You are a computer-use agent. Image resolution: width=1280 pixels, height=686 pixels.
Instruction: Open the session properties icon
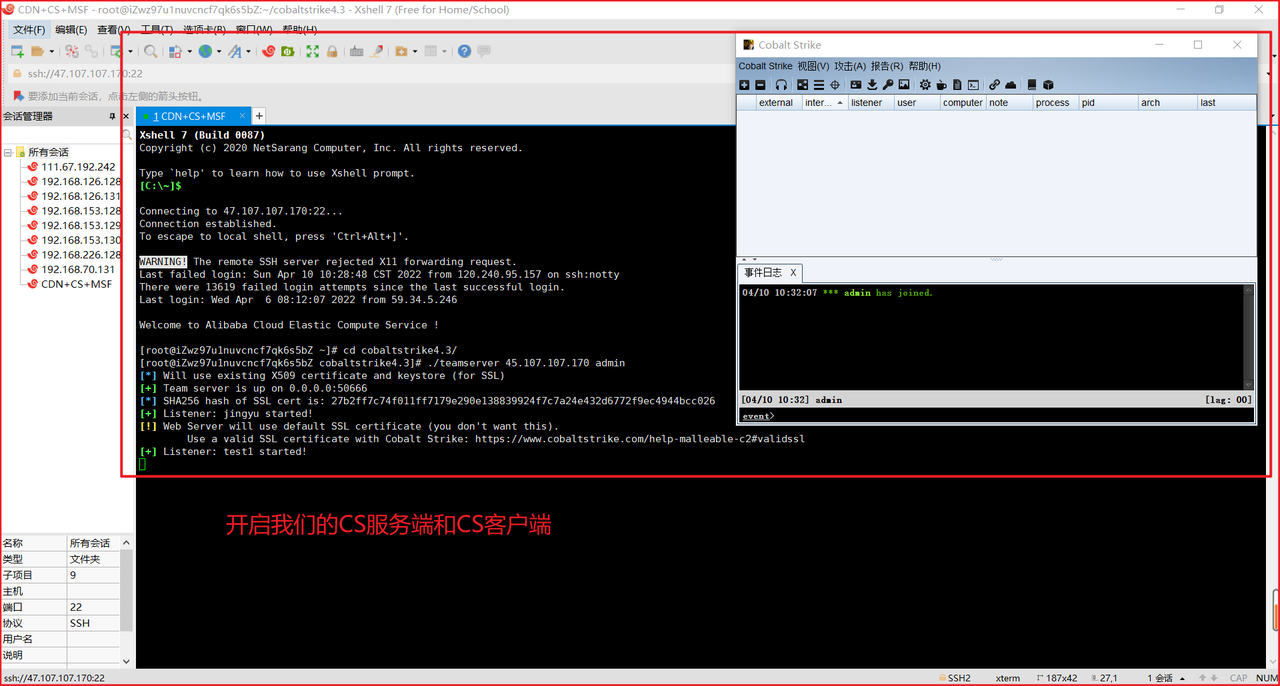(116, 51)
